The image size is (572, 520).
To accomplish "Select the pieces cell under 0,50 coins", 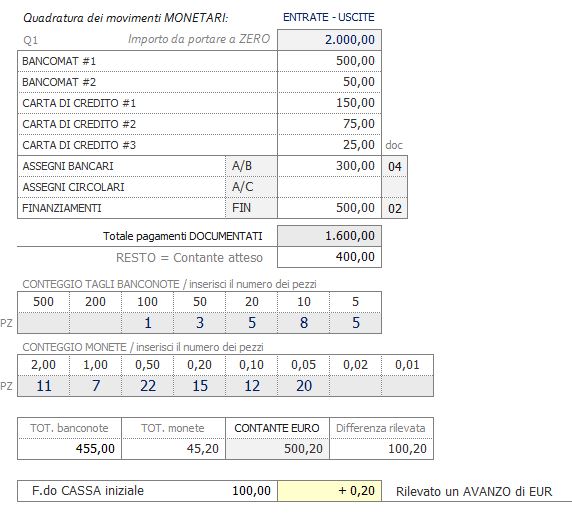I will 147,386.
